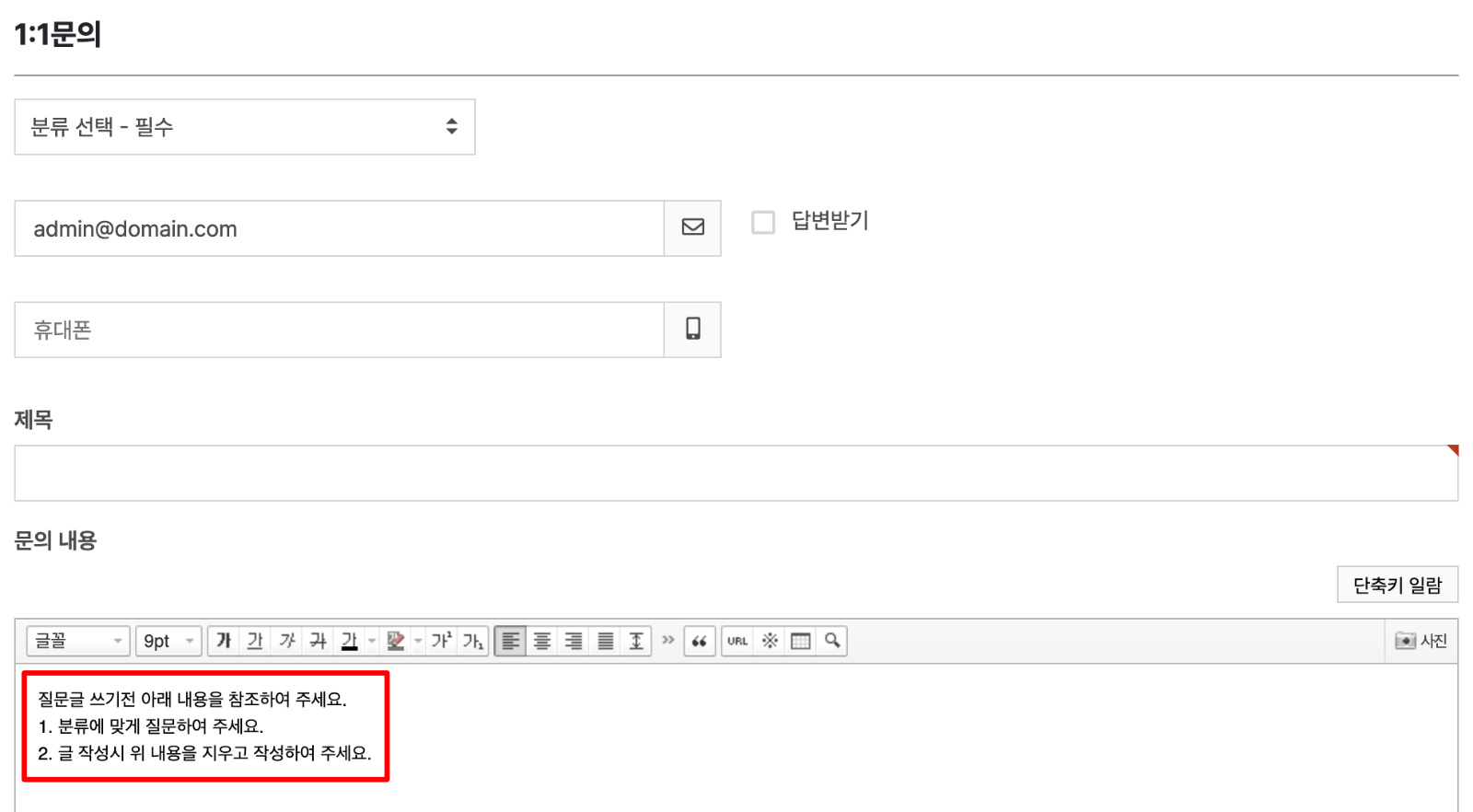Viewport: 1473px width, 812px height.
Task: Open the 9pt font size dropdown
Action: tap(168, 641)
